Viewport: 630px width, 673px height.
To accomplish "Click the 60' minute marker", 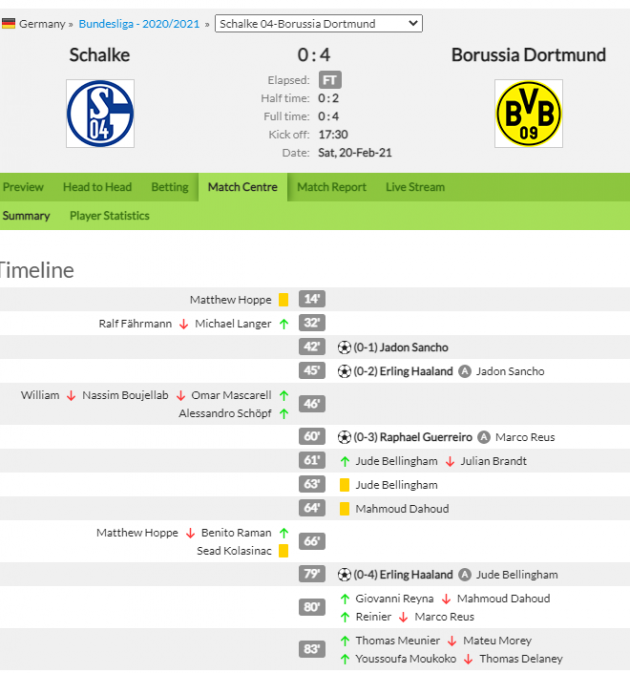I will point(313,437).
